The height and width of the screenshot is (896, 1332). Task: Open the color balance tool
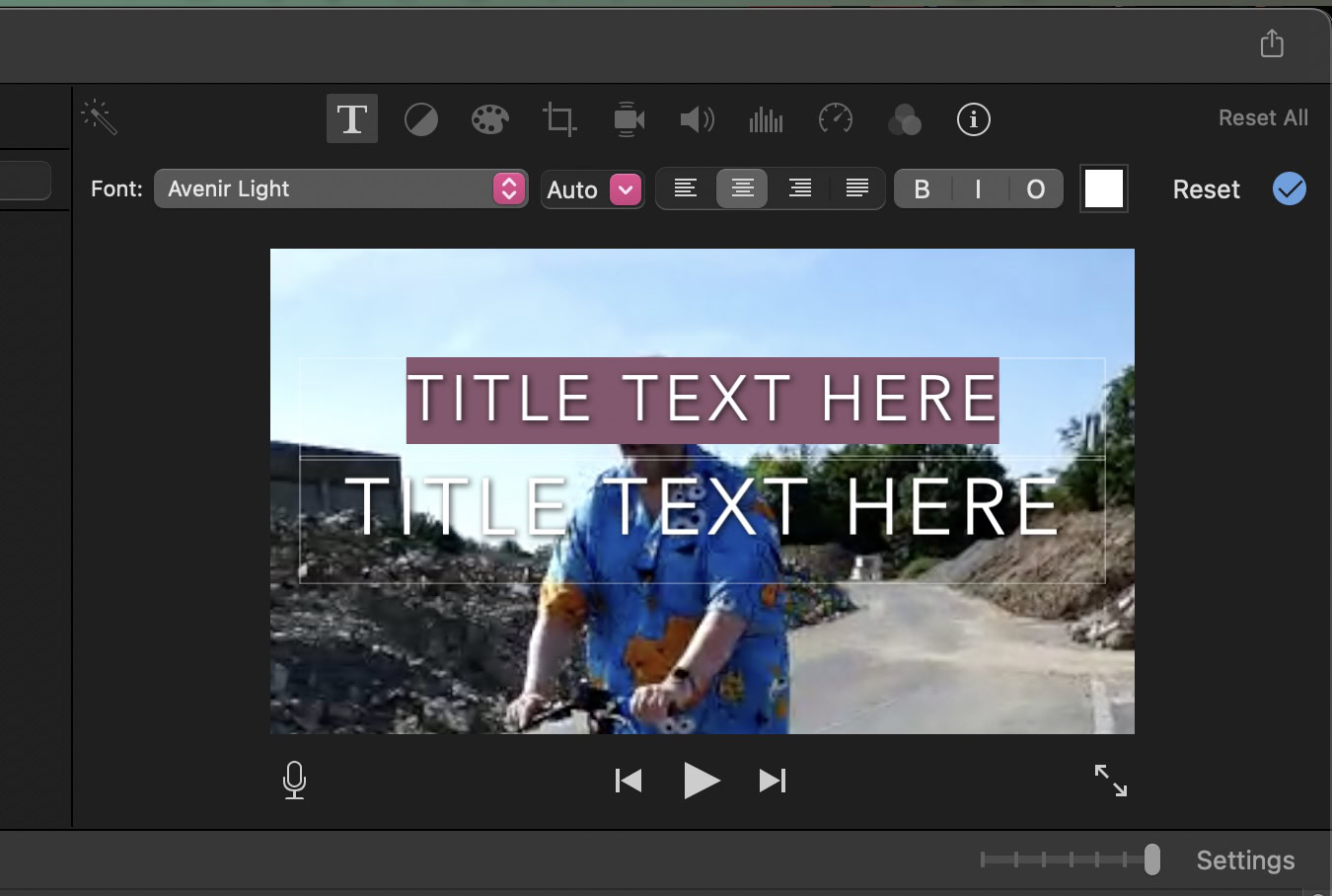coord(421,120)
